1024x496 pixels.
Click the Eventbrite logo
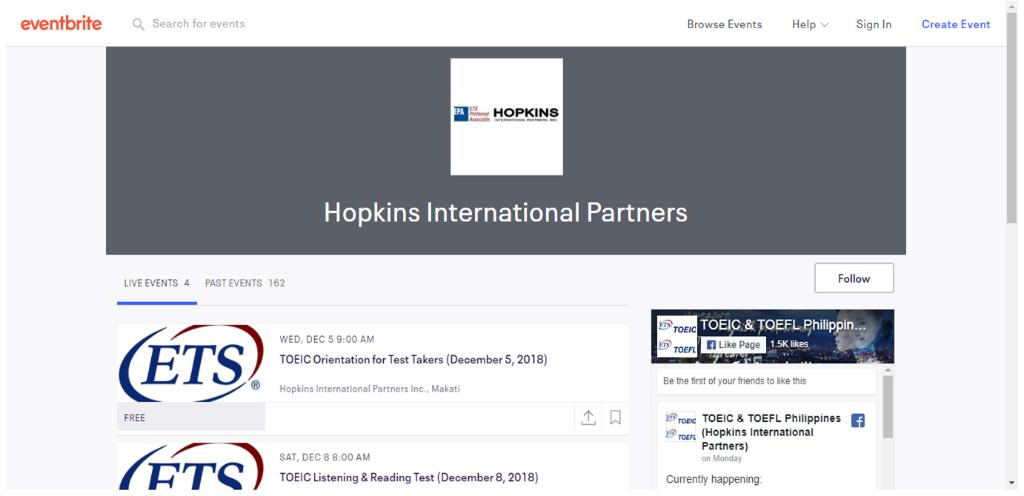(61, 23)
